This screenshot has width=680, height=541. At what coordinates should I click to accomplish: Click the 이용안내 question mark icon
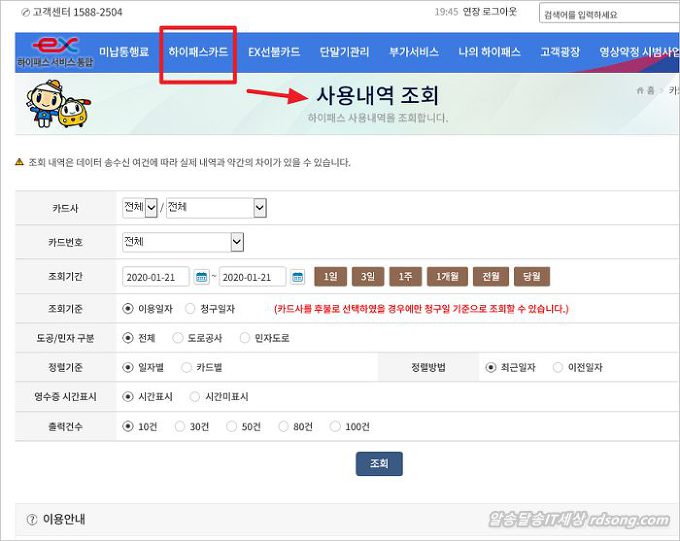(32, 519)
